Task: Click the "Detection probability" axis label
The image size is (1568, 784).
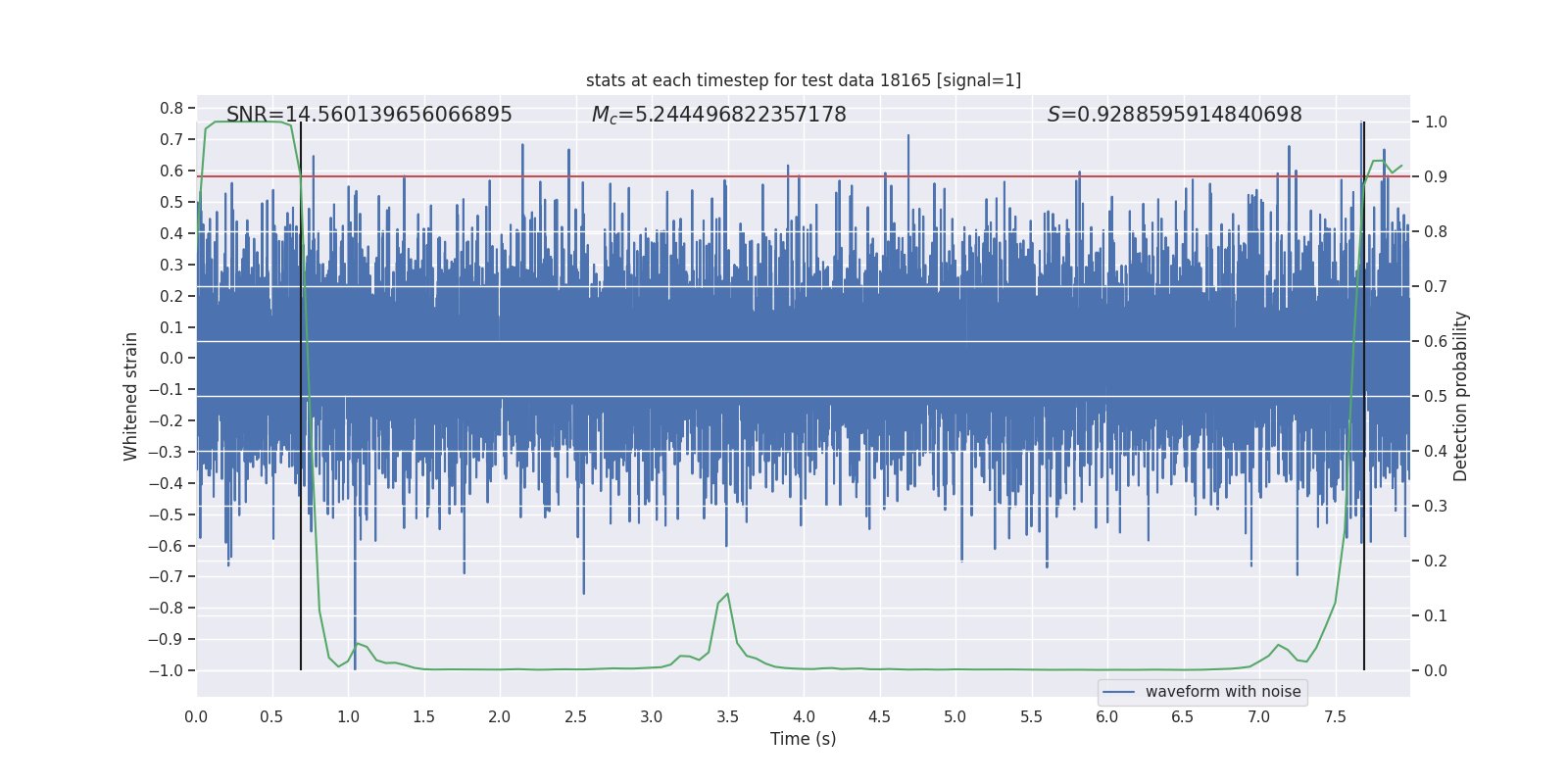Action: [1461, 396]
